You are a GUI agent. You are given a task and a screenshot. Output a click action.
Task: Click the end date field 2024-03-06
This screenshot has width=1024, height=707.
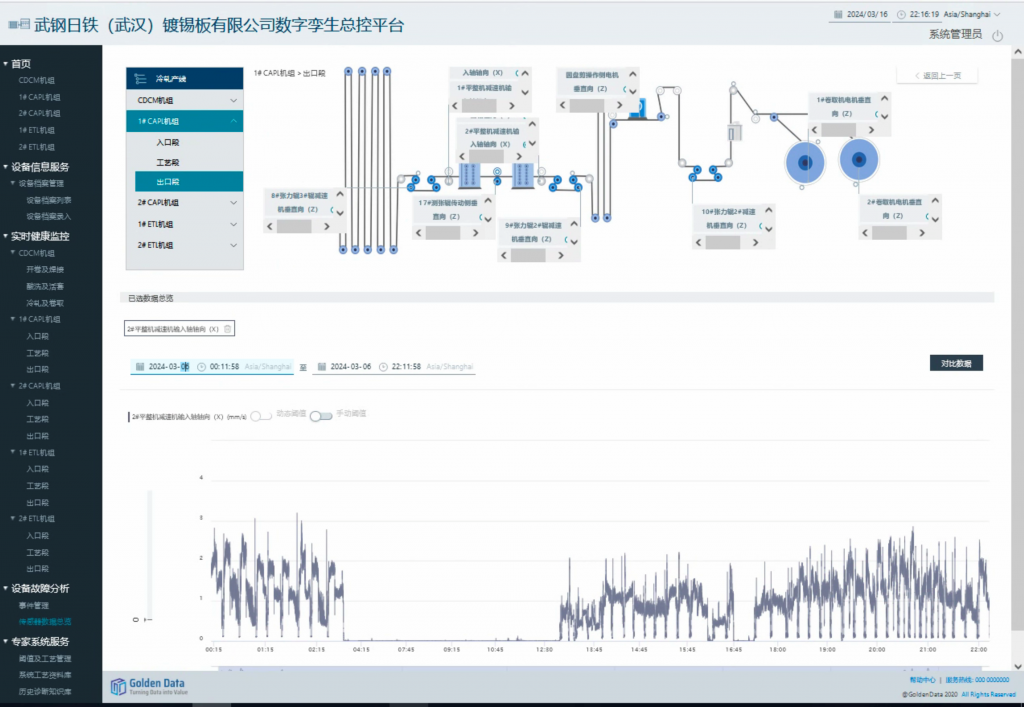pyautogui.click(x=351, y=367)
